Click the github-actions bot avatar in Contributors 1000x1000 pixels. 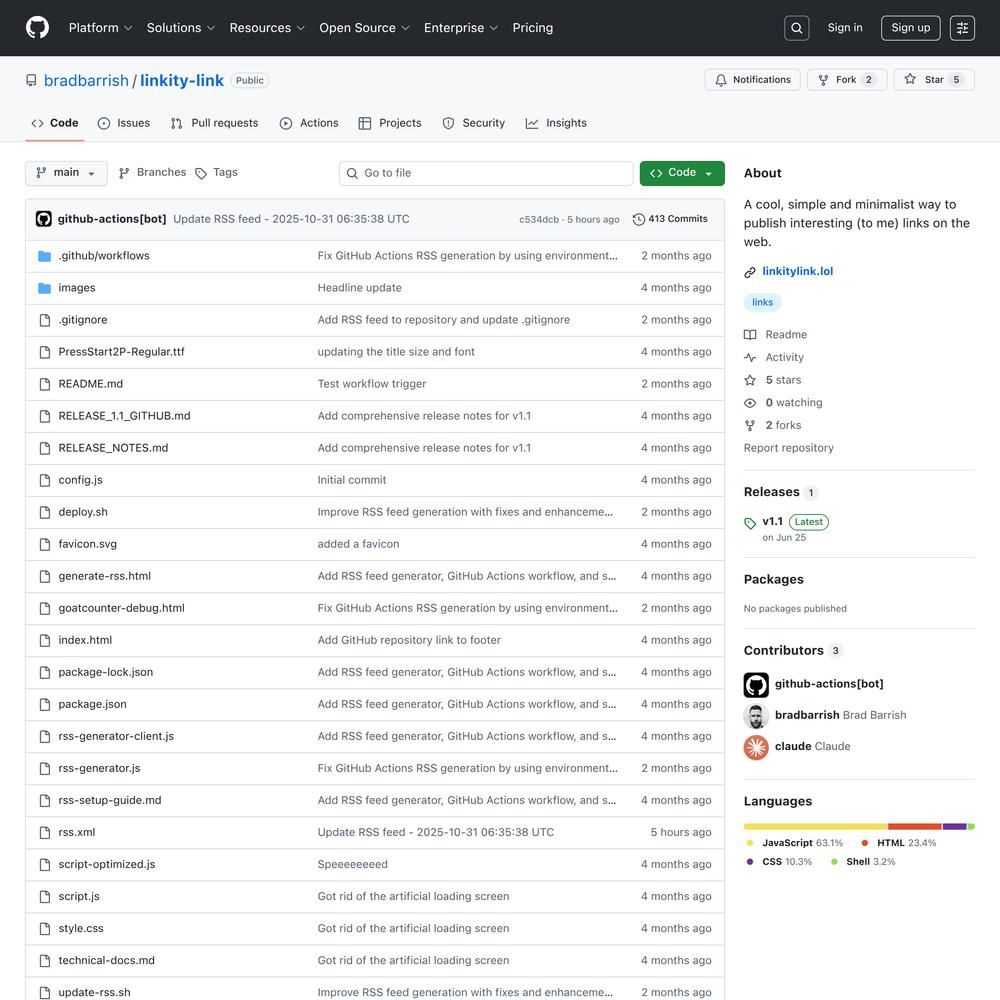click(756, 685)
